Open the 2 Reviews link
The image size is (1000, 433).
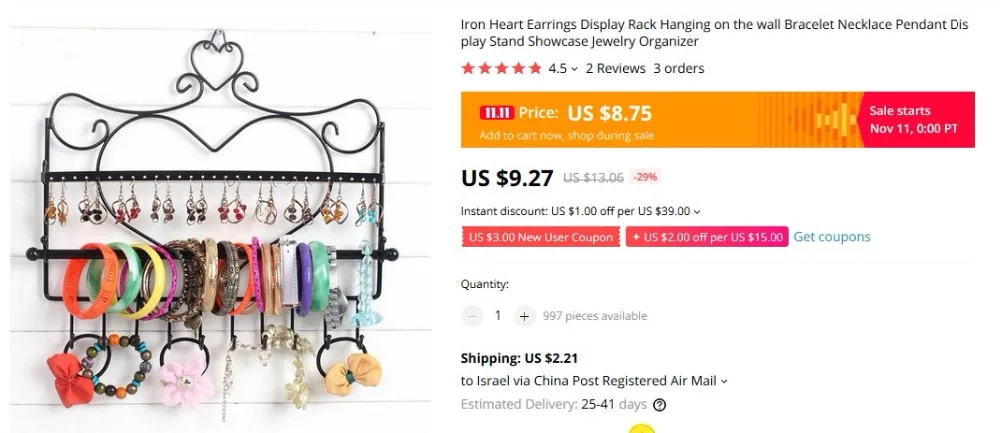[615, 68]
